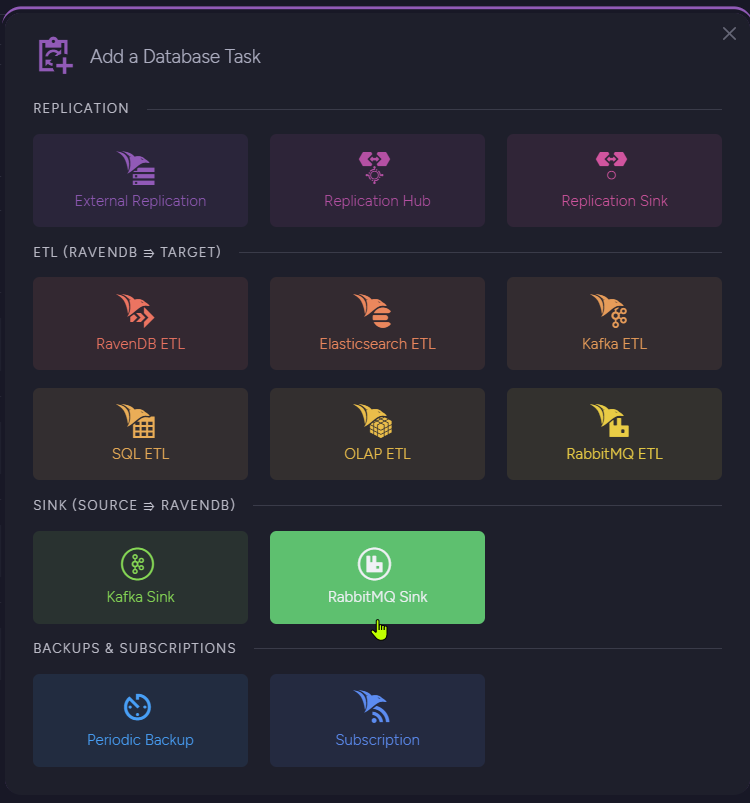750x803 pixels.
Task: Click the Replication Hub icon
Action: point(374,167)
